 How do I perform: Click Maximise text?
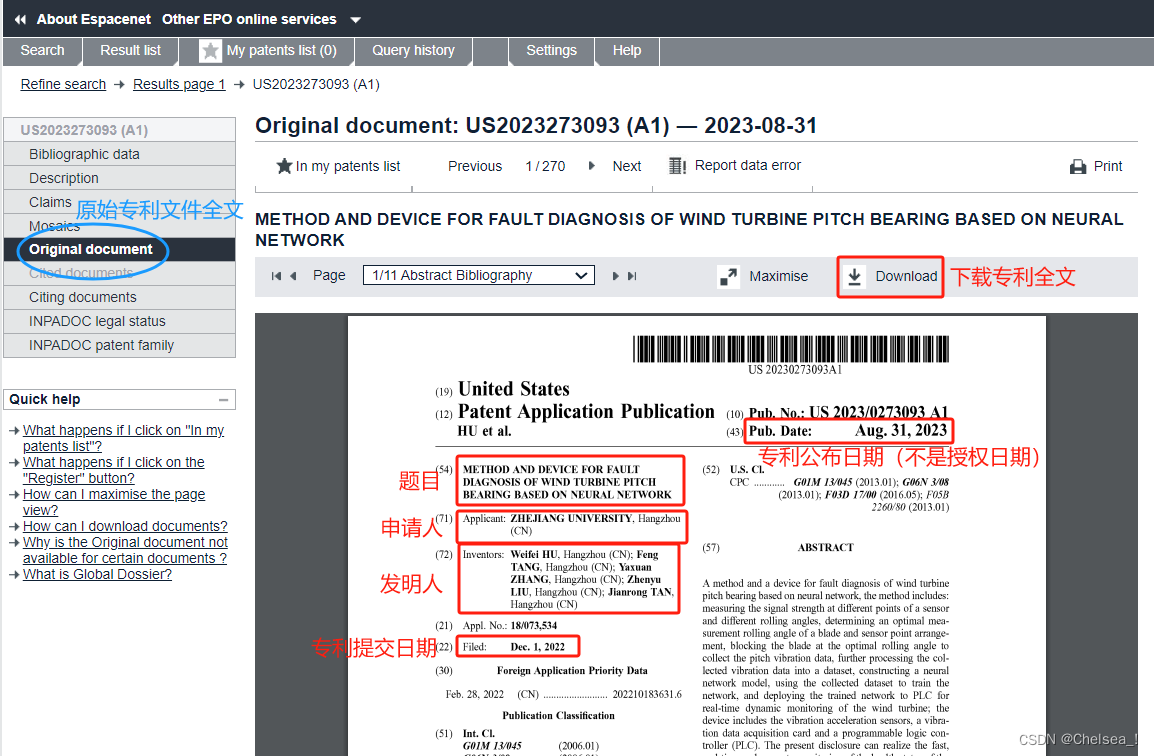779,276
